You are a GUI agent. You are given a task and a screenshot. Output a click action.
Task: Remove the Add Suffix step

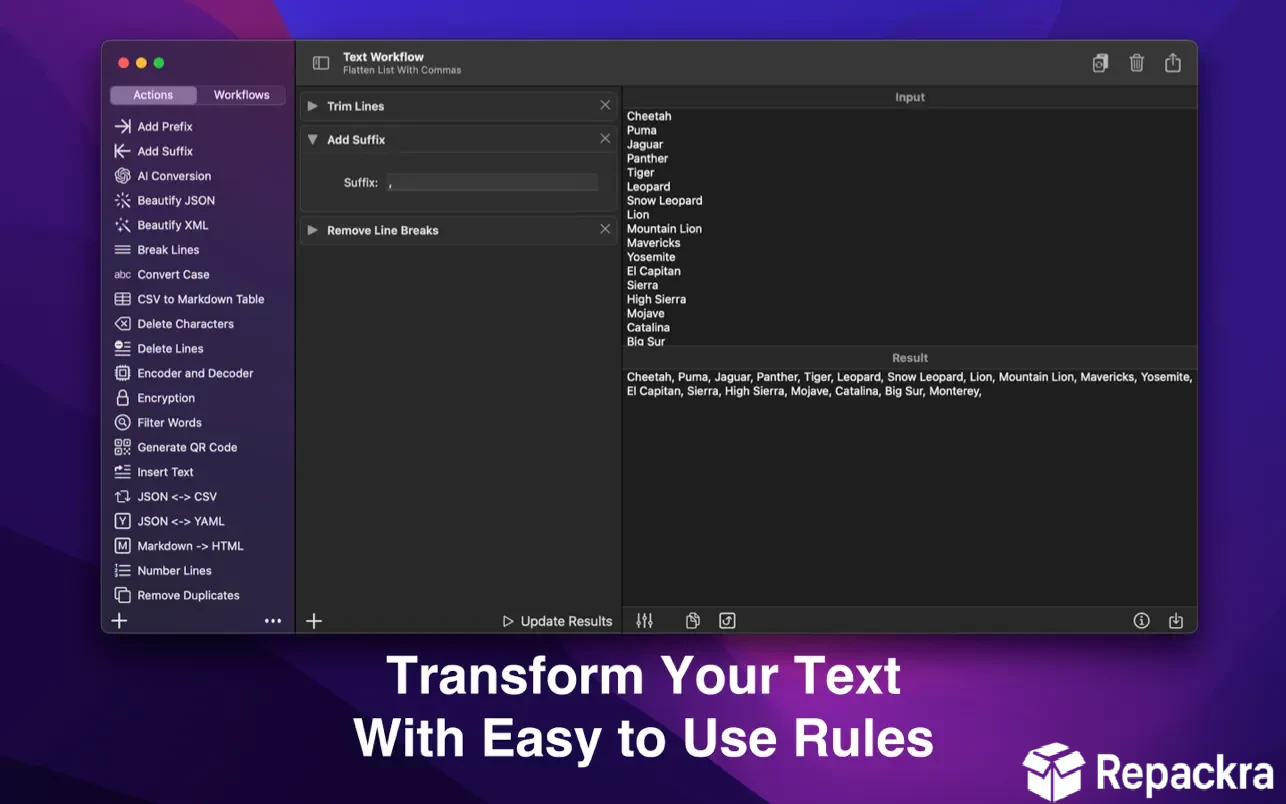pyautogui.click(x=605, y=139)
